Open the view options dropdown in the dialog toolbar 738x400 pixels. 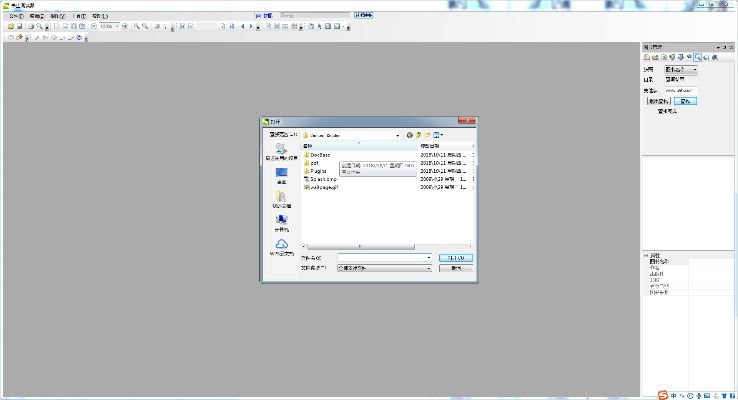(x=439, y=134)
